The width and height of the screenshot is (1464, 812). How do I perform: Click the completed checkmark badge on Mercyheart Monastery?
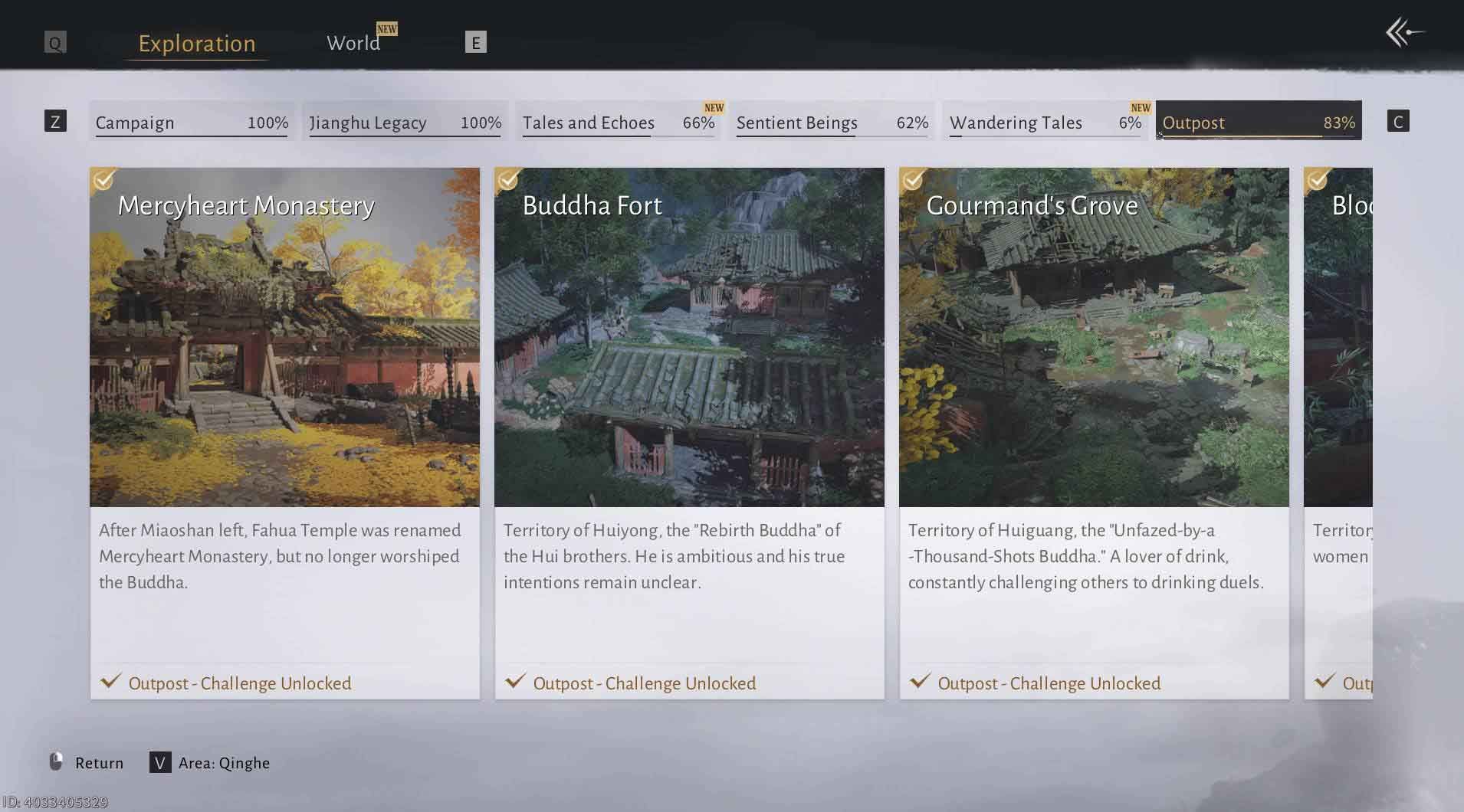click(103, 180)
